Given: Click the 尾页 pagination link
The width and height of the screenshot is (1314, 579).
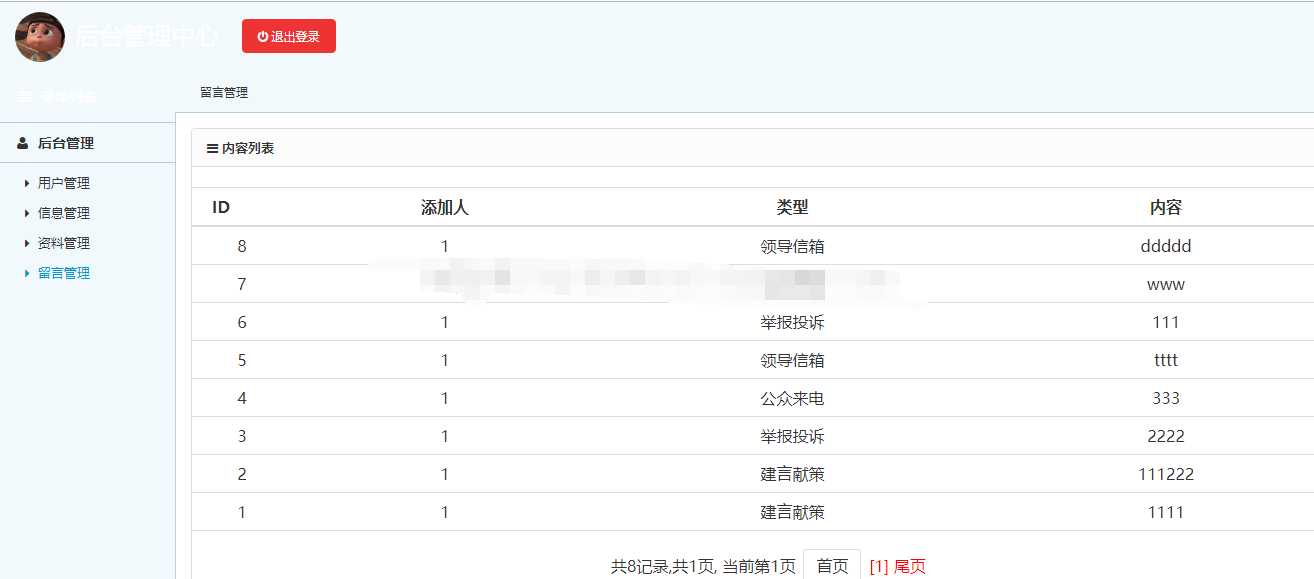Looking at the screenshot, I should [910, 566].
